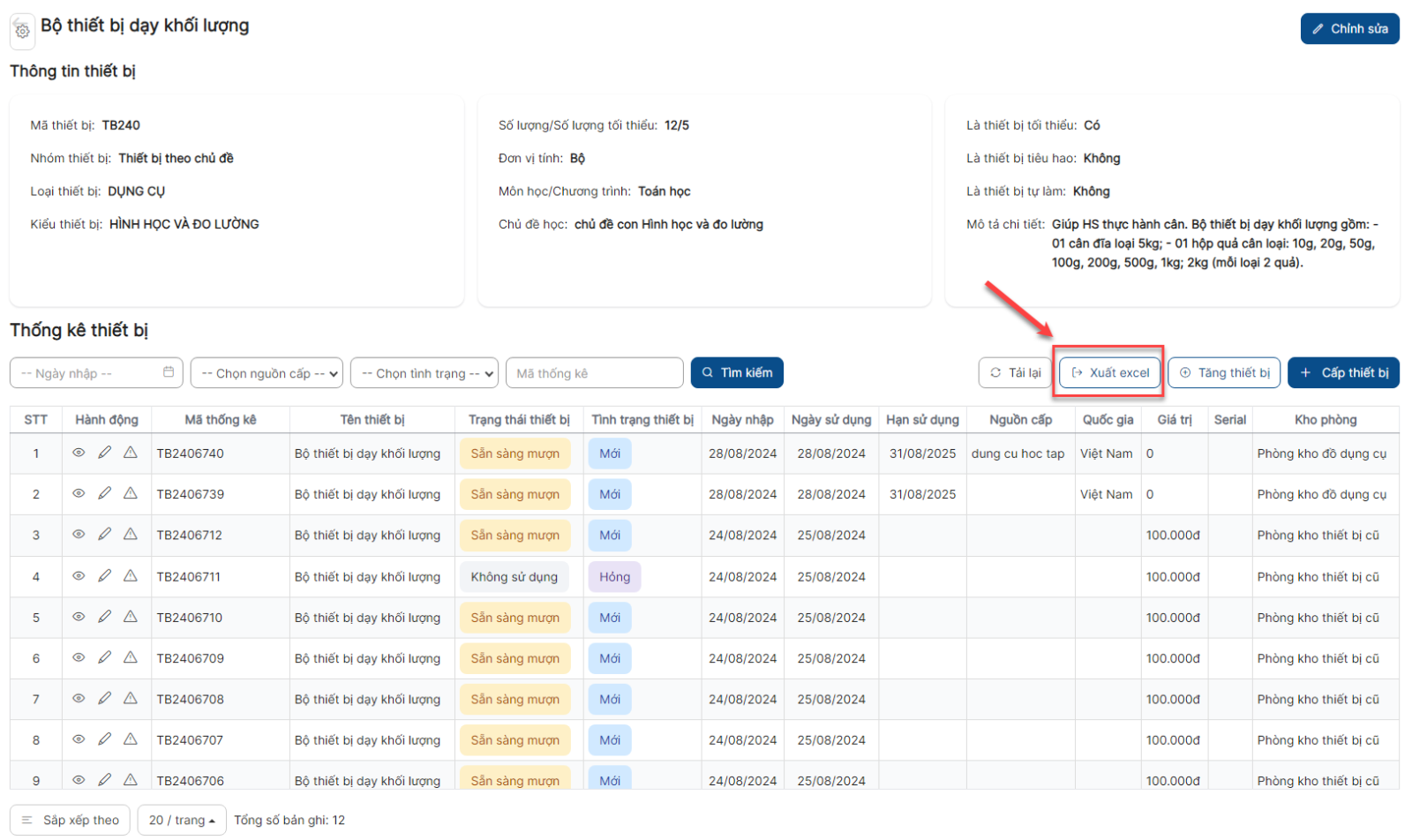Screen dimensions: 1412x840
Task: Click the Xuất excel export button
Action: point(1110,372)
